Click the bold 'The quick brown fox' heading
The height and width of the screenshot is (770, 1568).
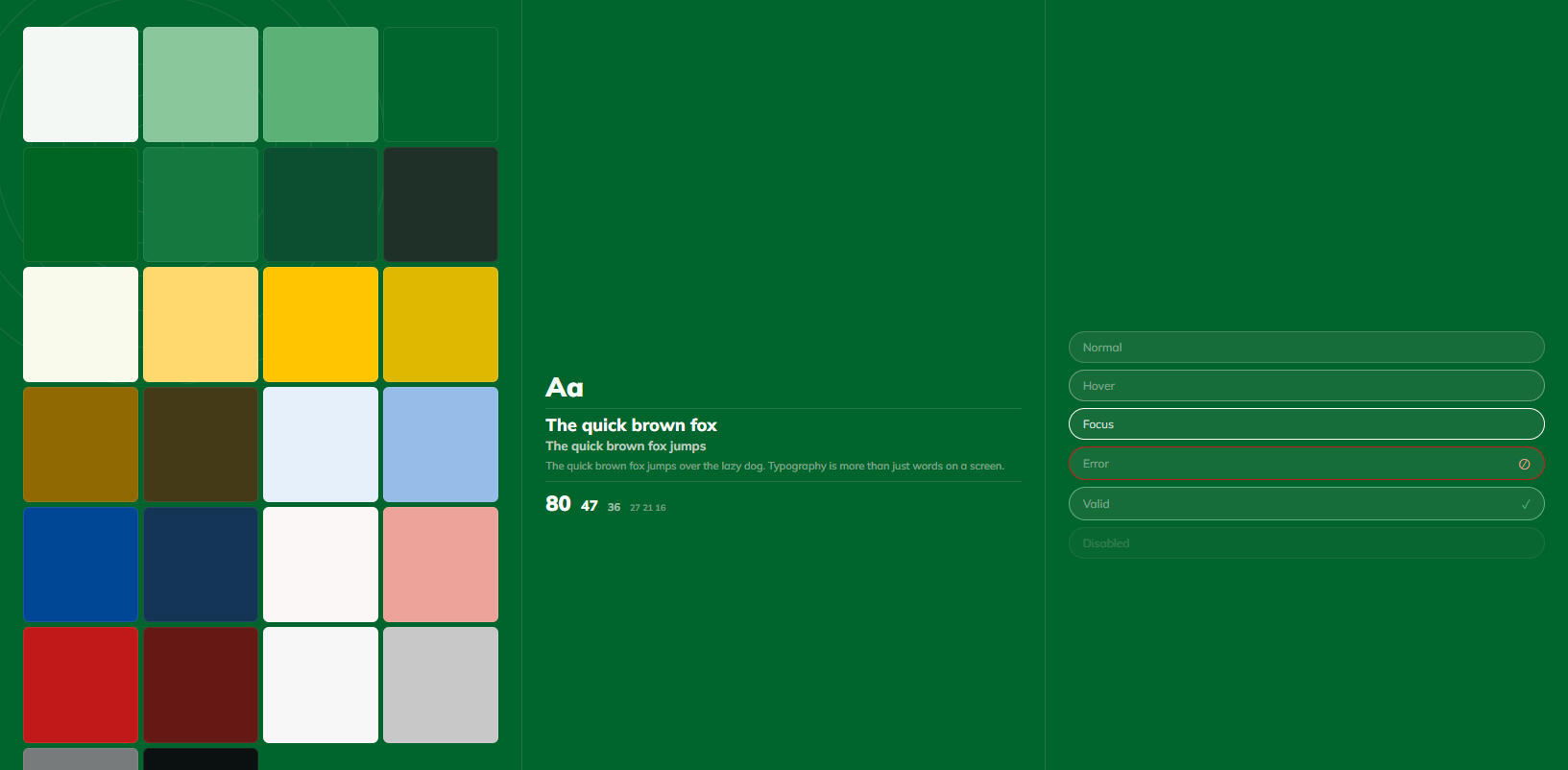click(x=631, y=425)
